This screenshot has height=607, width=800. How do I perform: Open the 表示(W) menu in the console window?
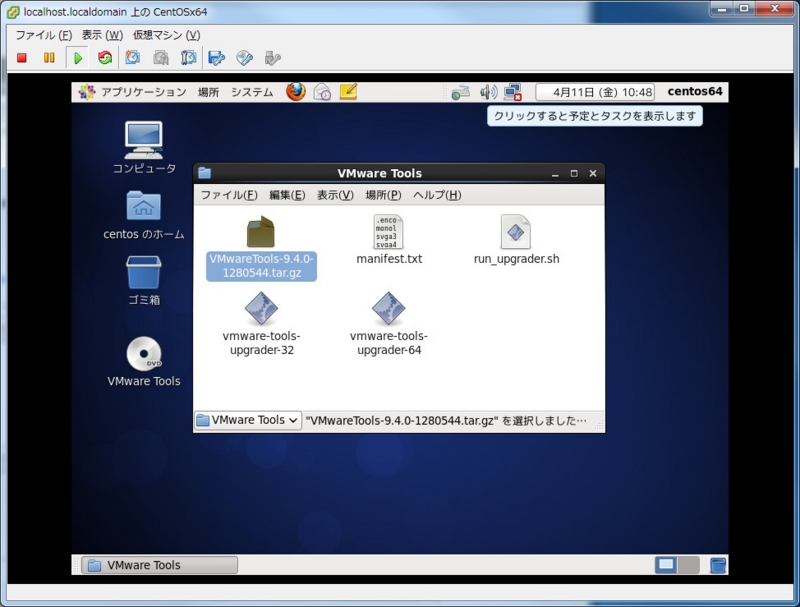(x=102, y=35)
